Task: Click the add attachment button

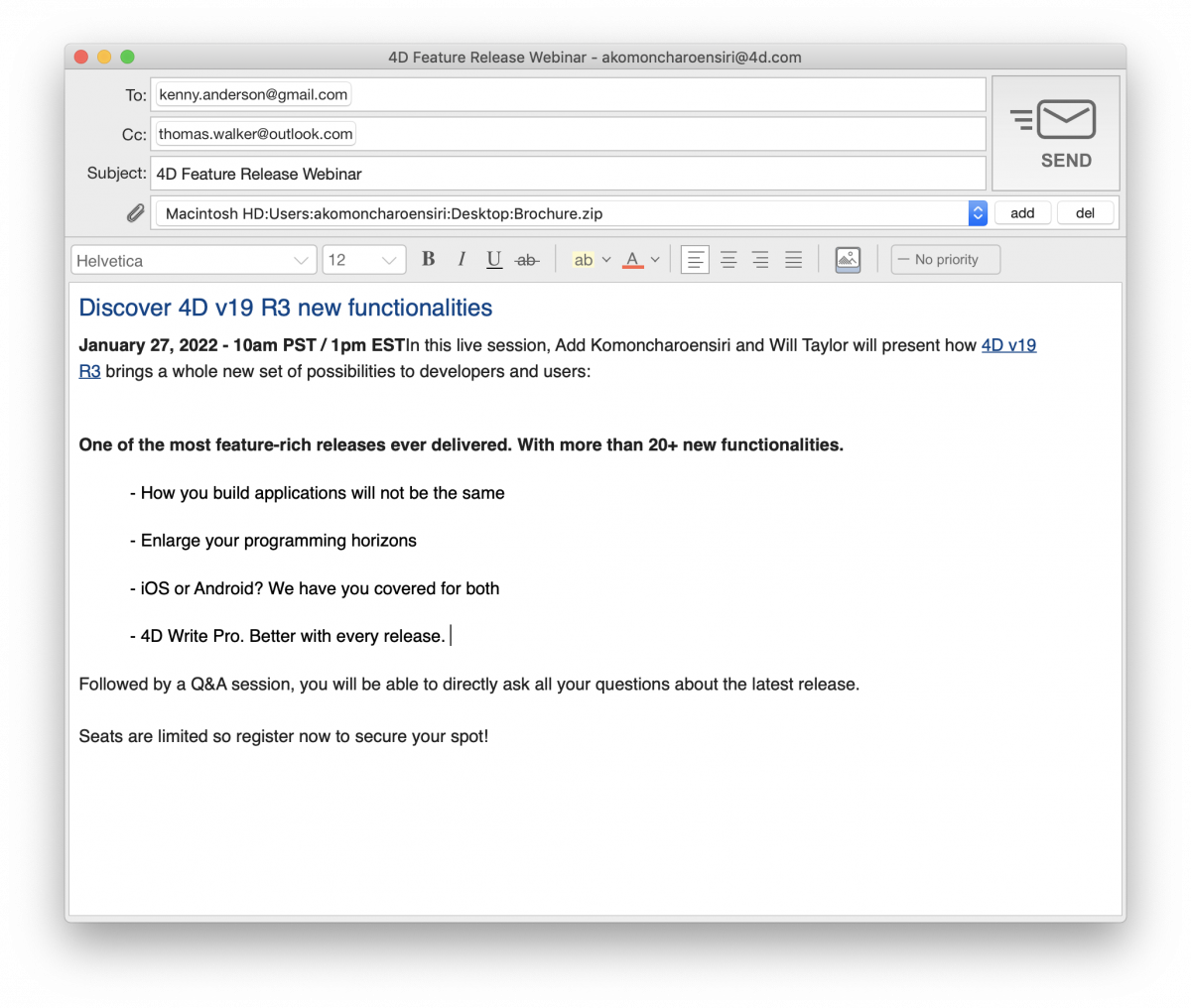Action: [x=1022, y=213]
